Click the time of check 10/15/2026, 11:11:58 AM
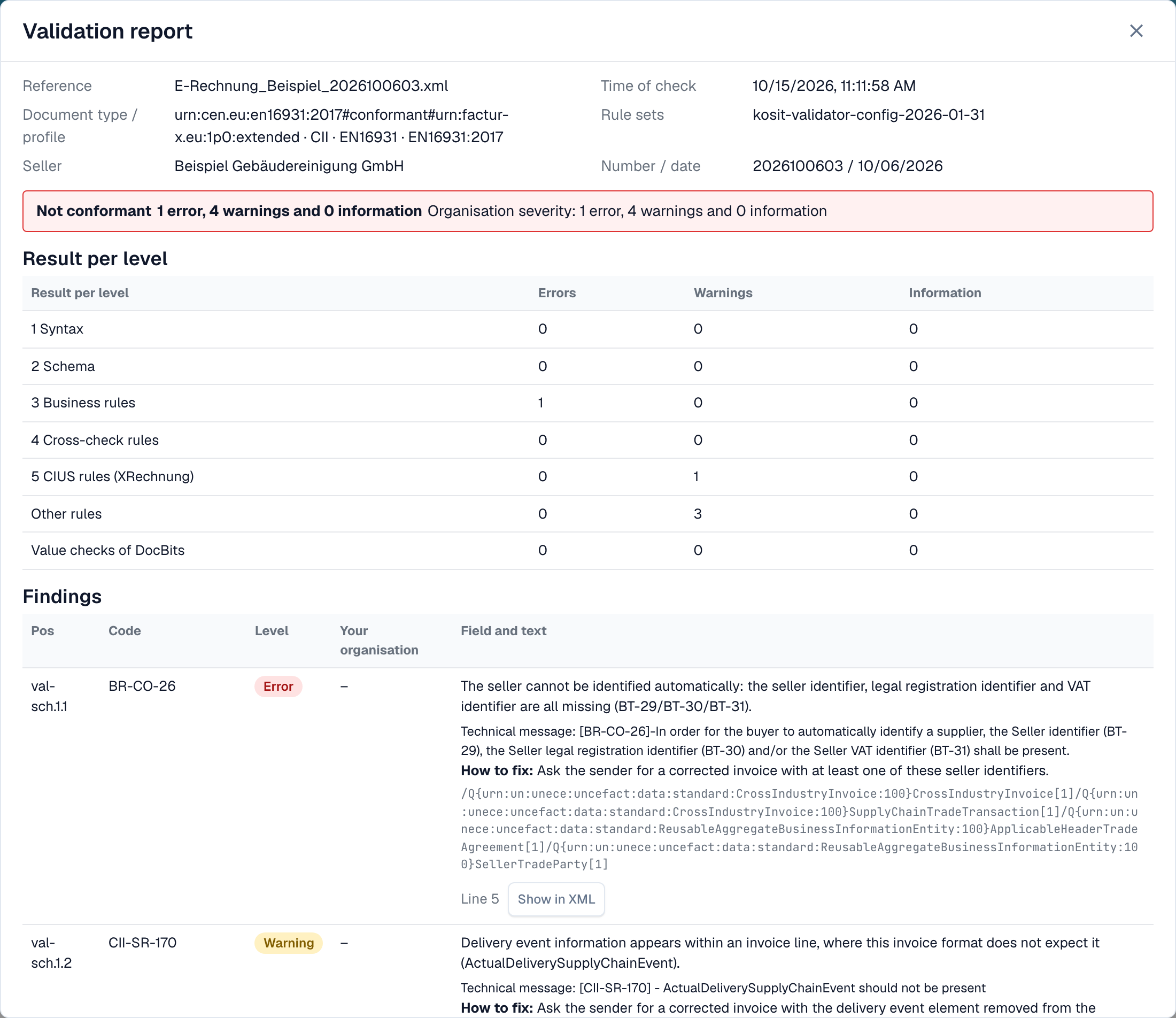Image resolution: width=1176 pixels, height=1018 pixels. tap(833, 86)
